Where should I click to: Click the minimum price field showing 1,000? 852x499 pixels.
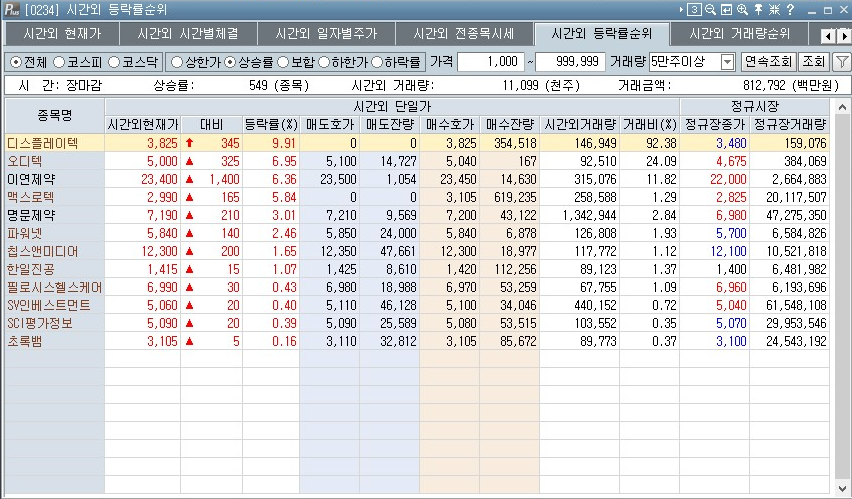(491, 62)
